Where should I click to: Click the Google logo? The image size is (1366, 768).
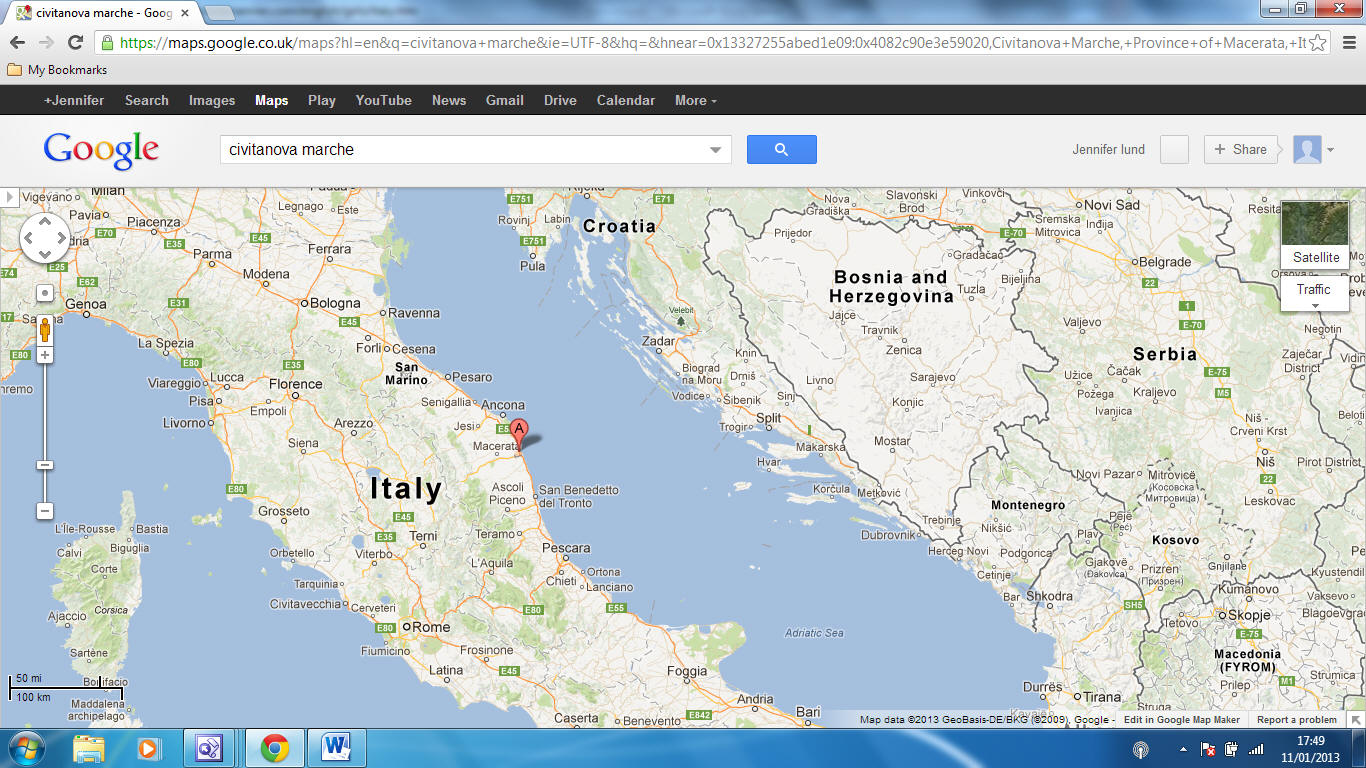(x=101, y=150)
